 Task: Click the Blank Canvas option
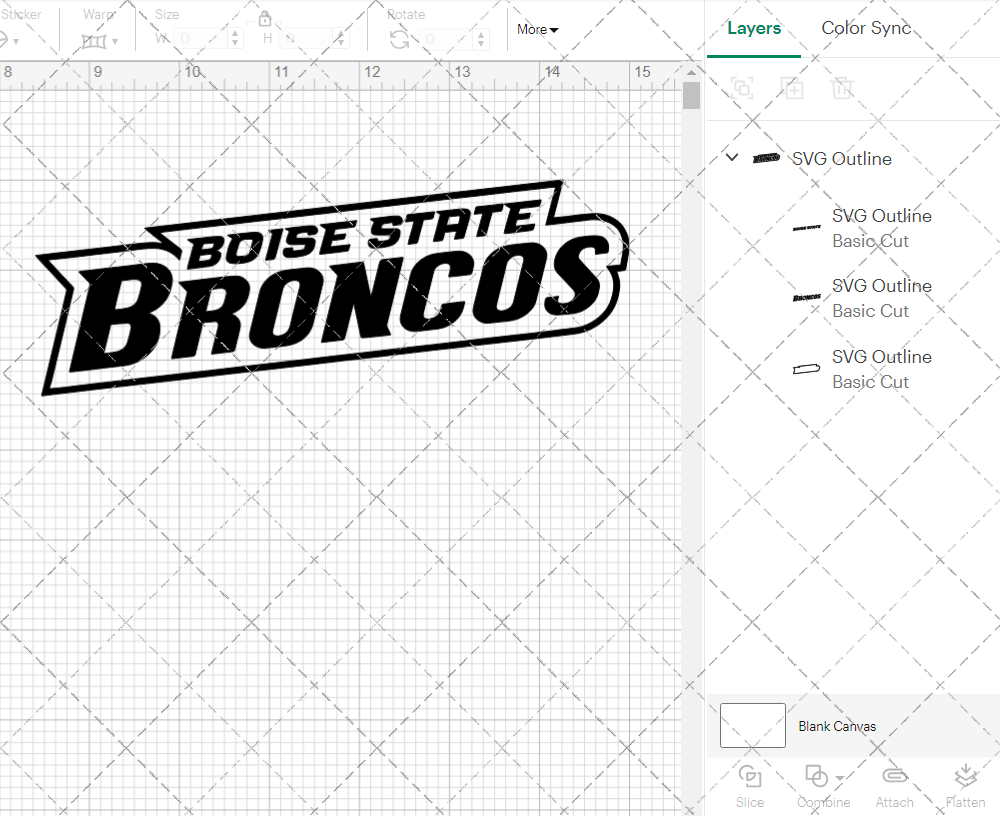tap(837, 726)
